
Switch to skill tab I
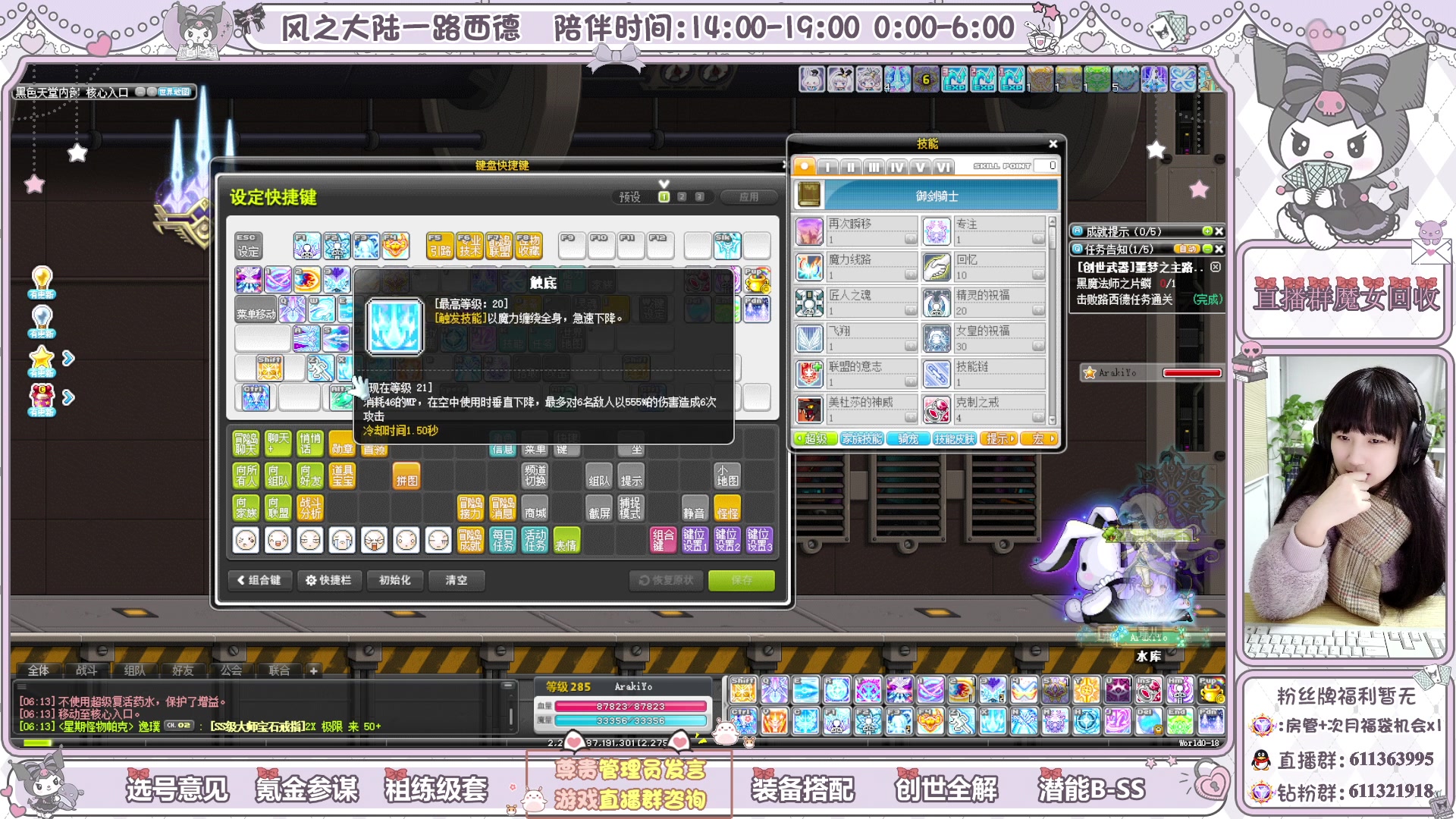827,167
